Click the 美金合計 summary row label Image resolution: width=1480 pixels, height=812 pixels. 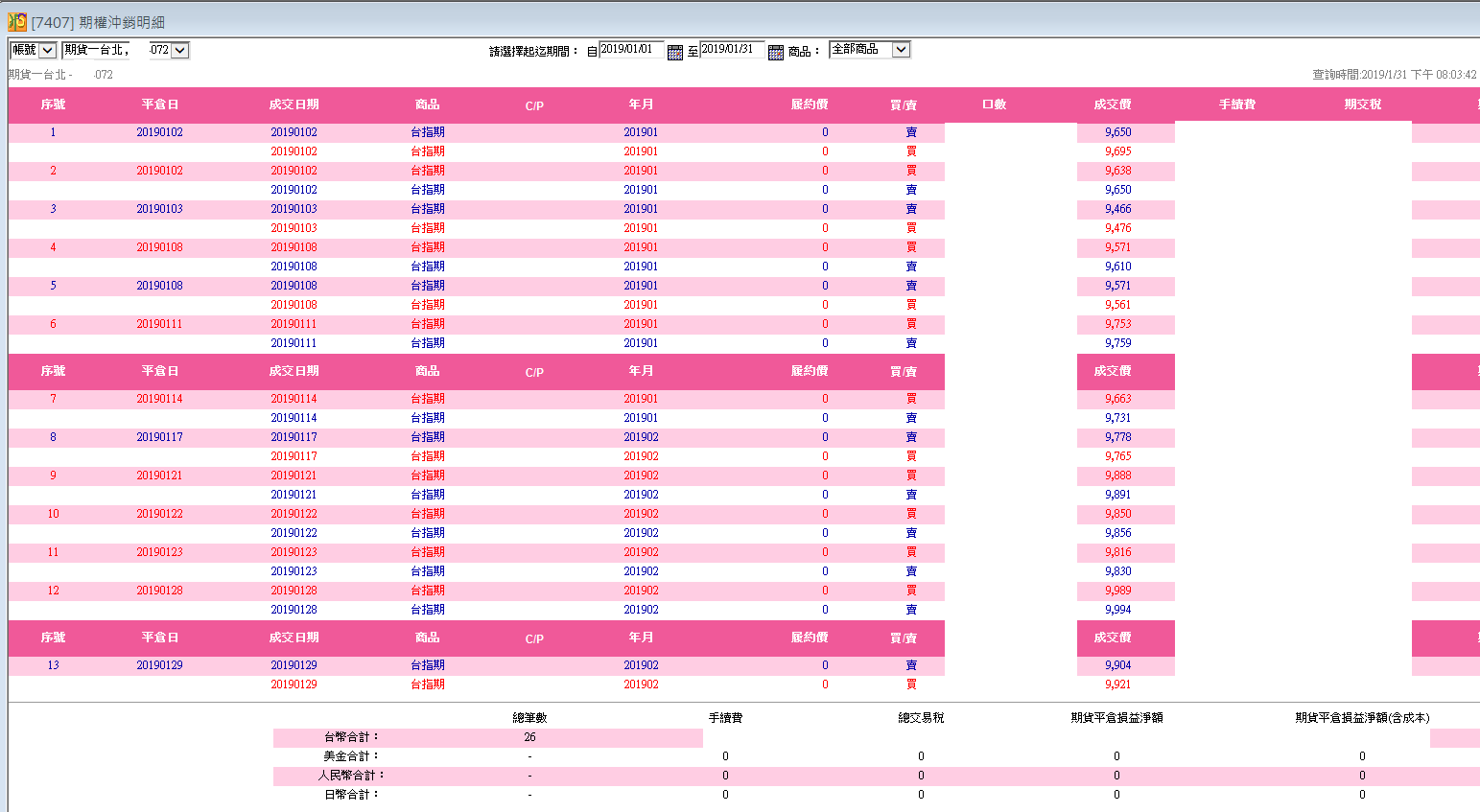(351, 756)
